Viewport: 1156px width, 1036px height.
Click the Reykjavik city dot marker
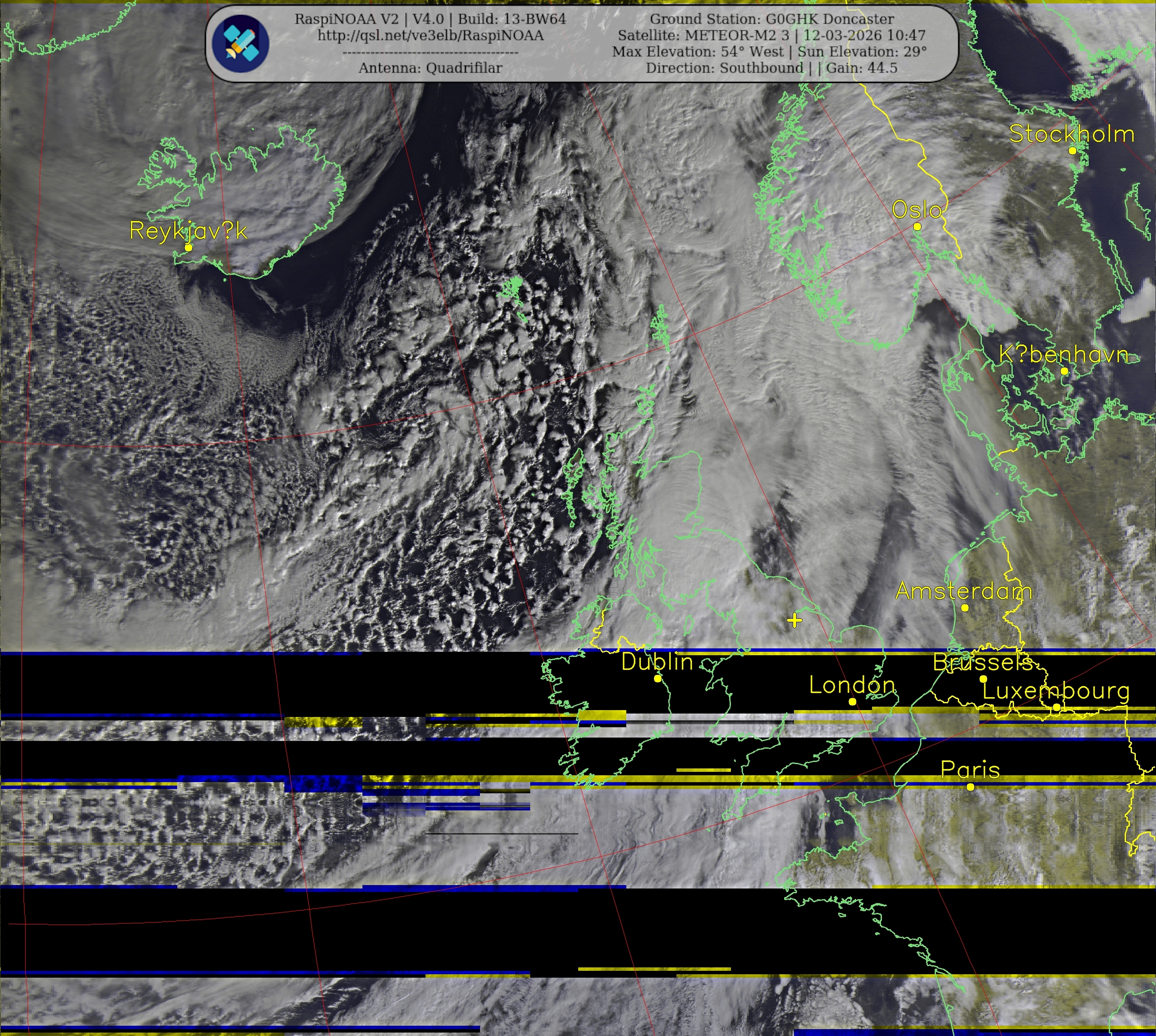[x=188, y=247]
